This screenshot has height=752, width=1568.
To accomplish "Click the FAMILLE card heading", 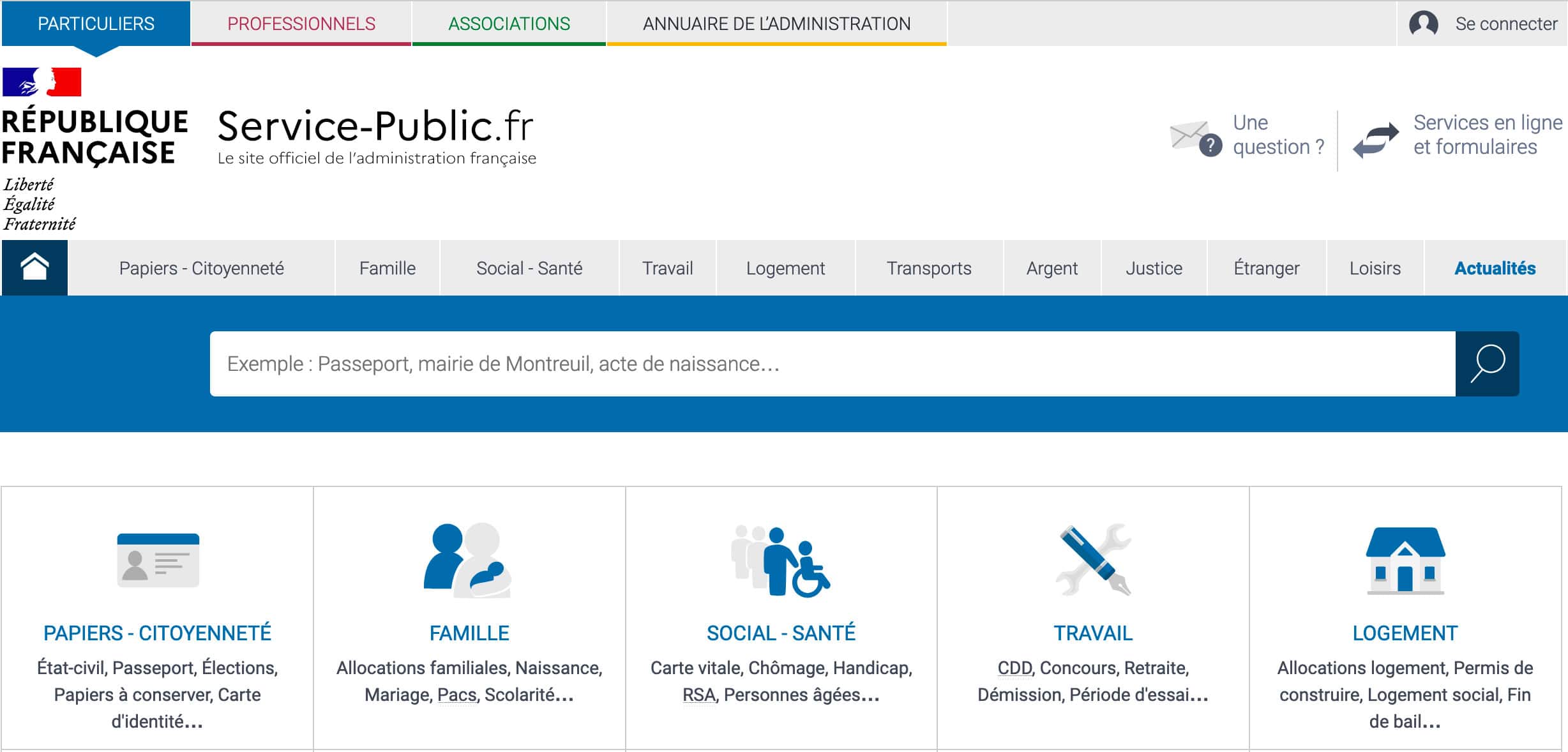I will (x=469, y=633).
